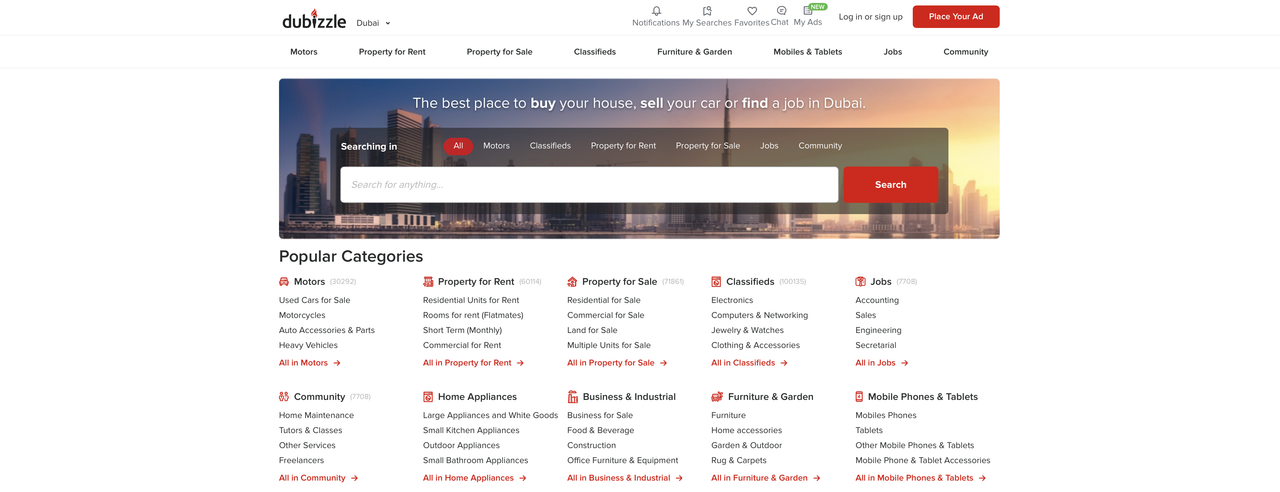
Task: Open Used Cars for Sale link
Action: [x=315, y=300]
